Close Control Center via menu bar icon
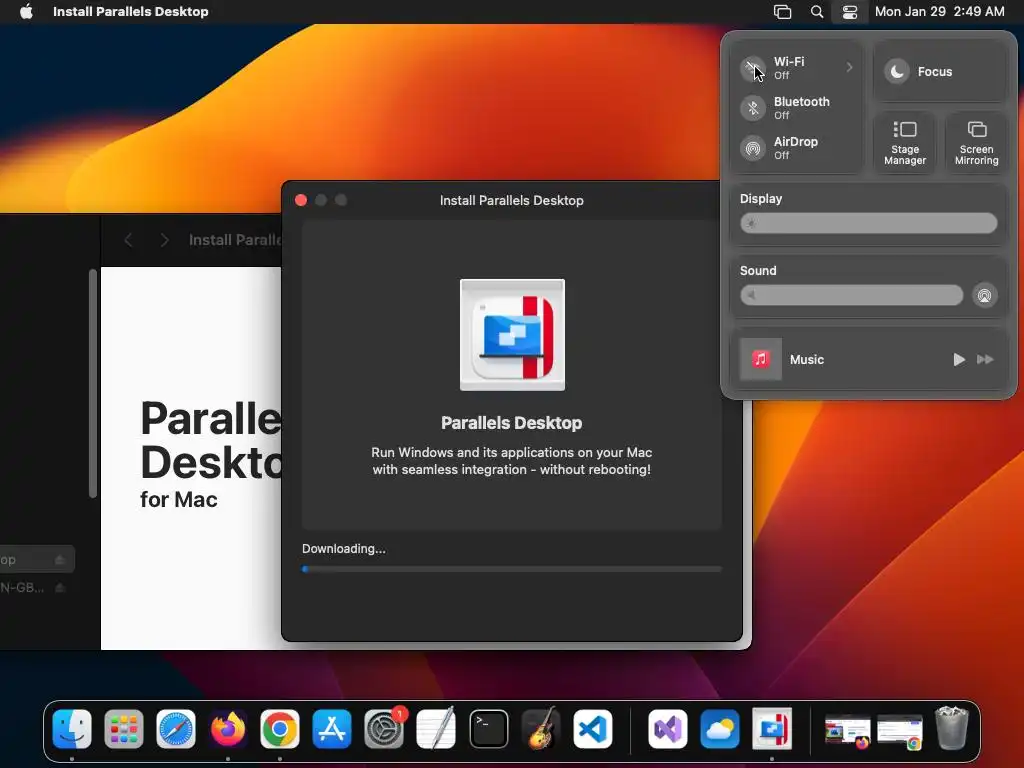The height and width of the screenshot is (768, 1024). tap(850, 12)
